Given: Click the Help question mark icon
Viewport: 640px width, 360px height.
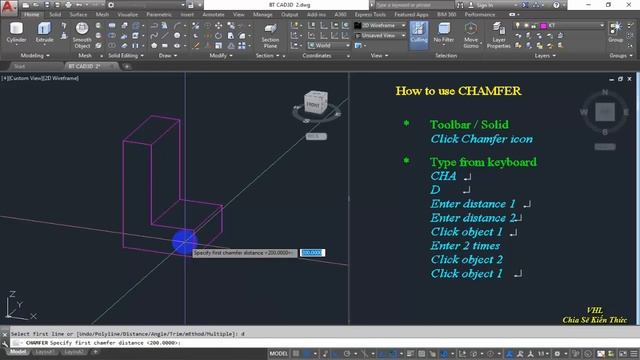Looking at the screenshot, I should pyautogui.click(x=556, y=5).
